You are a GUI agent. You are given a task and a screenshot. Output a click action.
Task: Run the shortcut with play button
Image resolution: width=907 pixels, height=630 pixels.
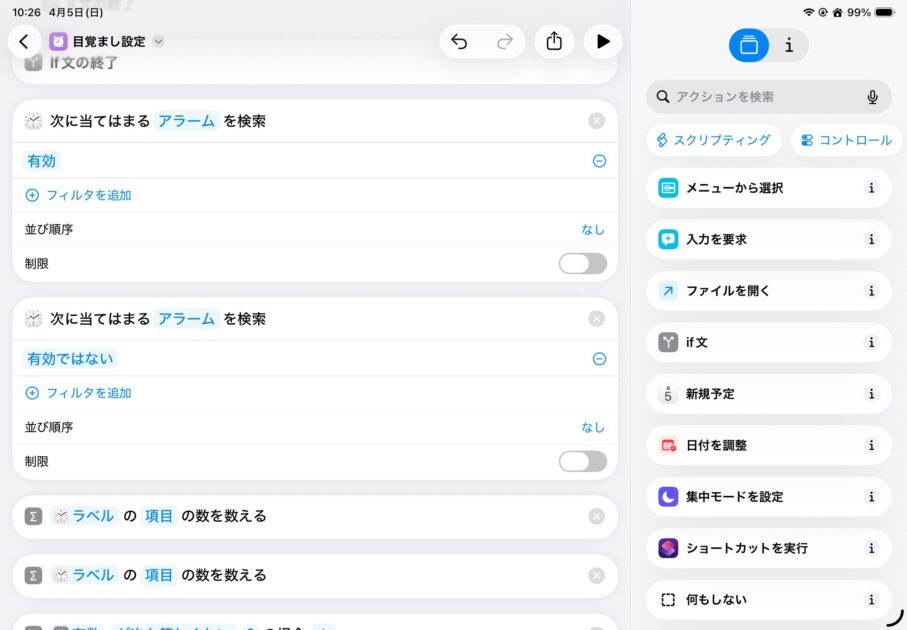click(602, 41)
